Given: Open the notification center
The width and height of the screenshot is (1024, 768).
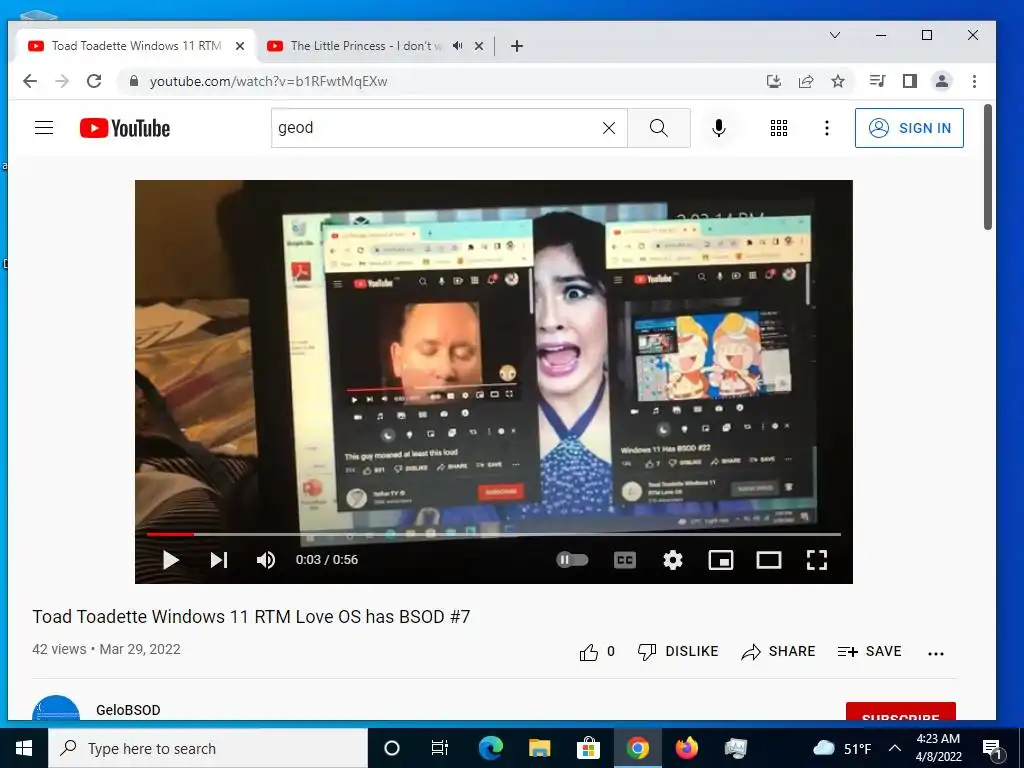Looking at the screenshot, I should (x=993, y=748).
